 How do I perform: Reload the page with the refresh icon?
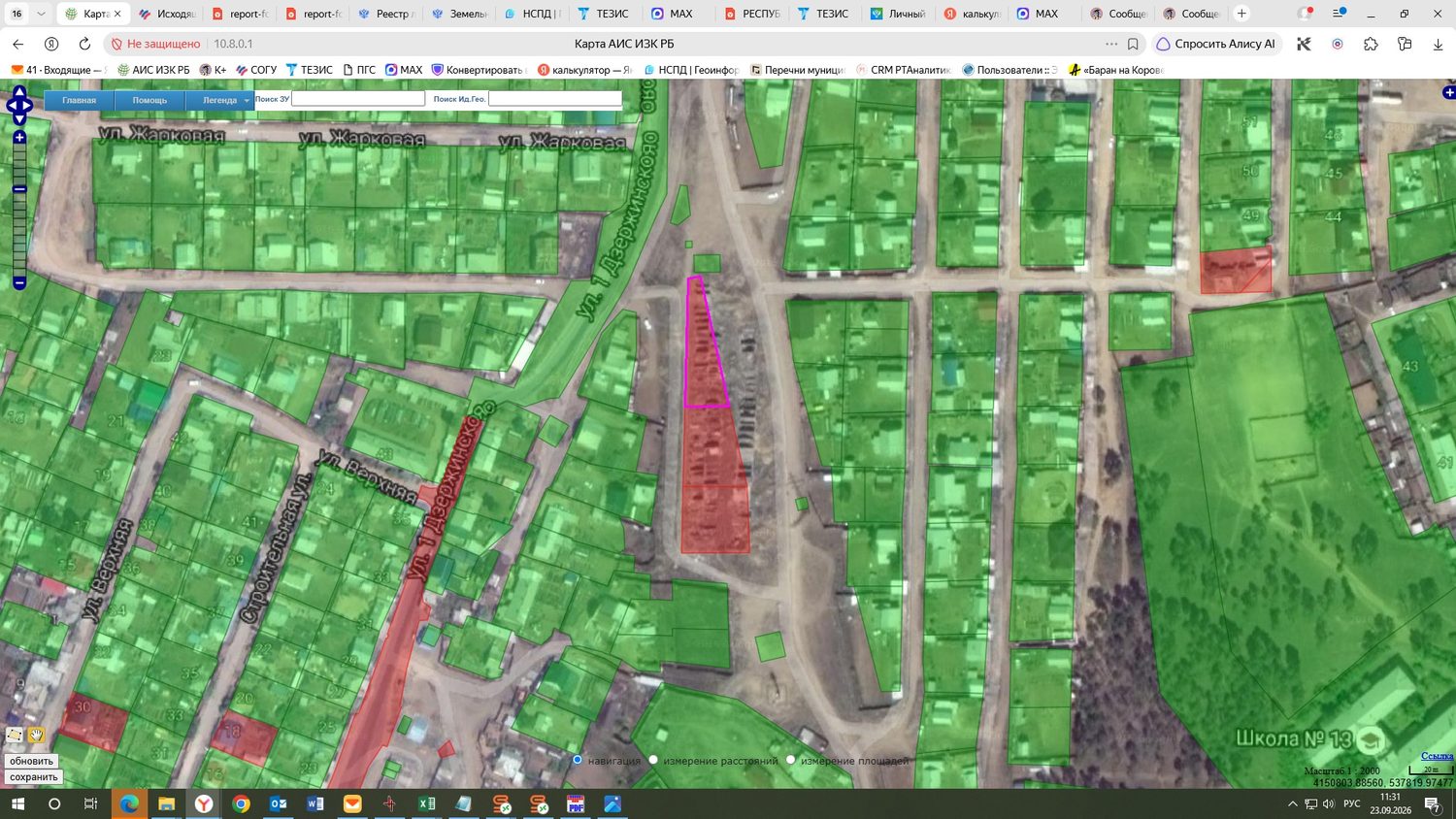pyautogui.click(x=84, y=44)
